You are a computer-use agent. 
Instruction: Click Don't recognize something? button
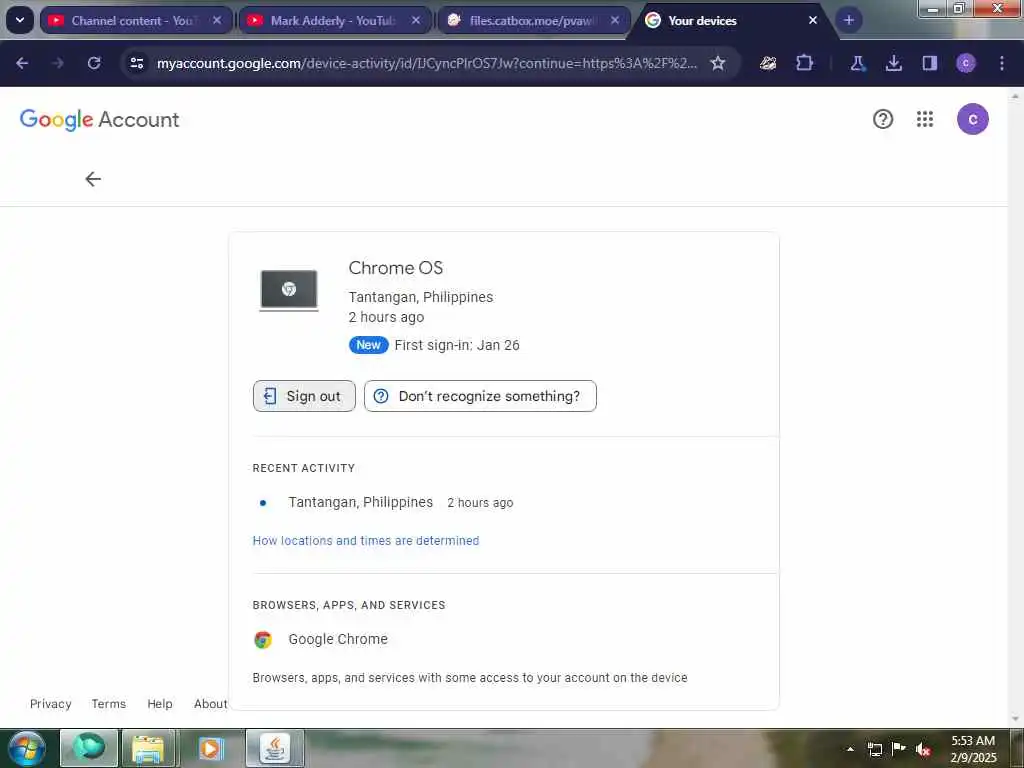coord(480,396)
